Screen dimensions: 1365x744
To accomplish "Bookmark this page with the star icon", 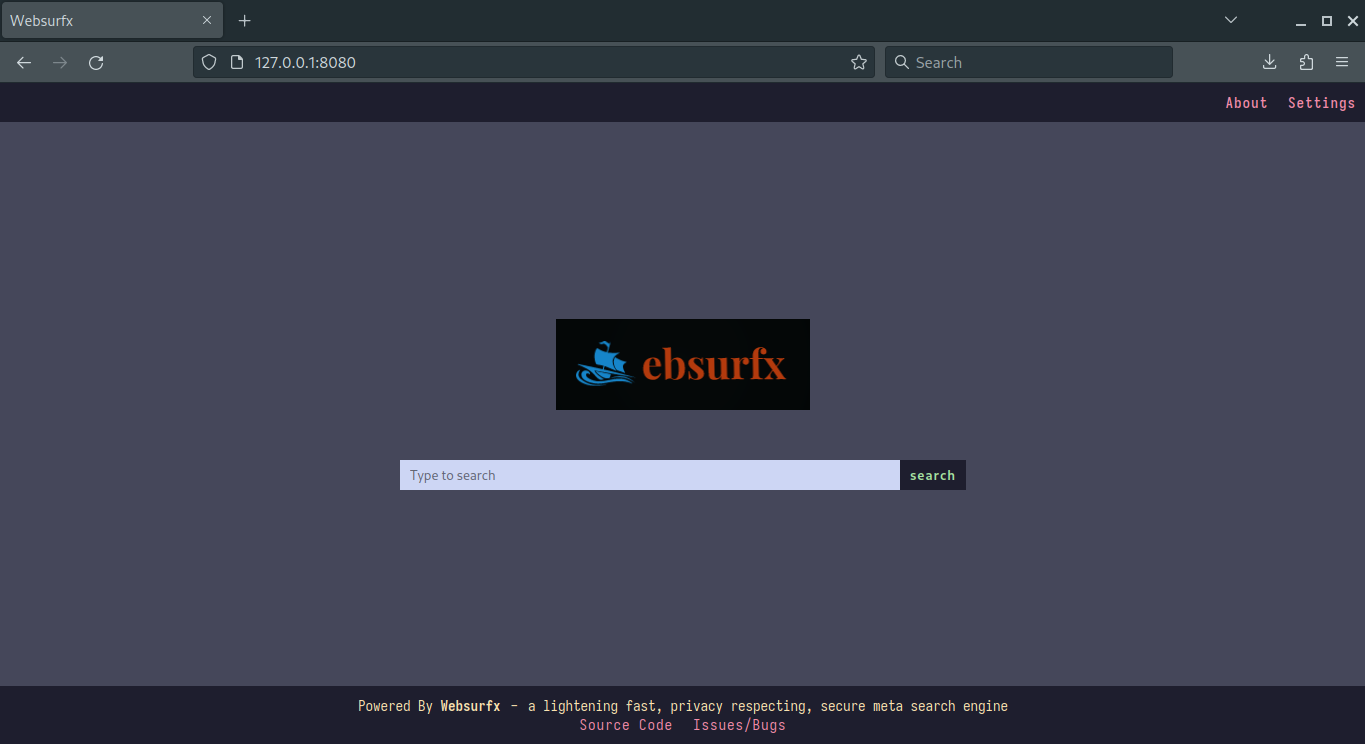I will [x=859, y=62].
